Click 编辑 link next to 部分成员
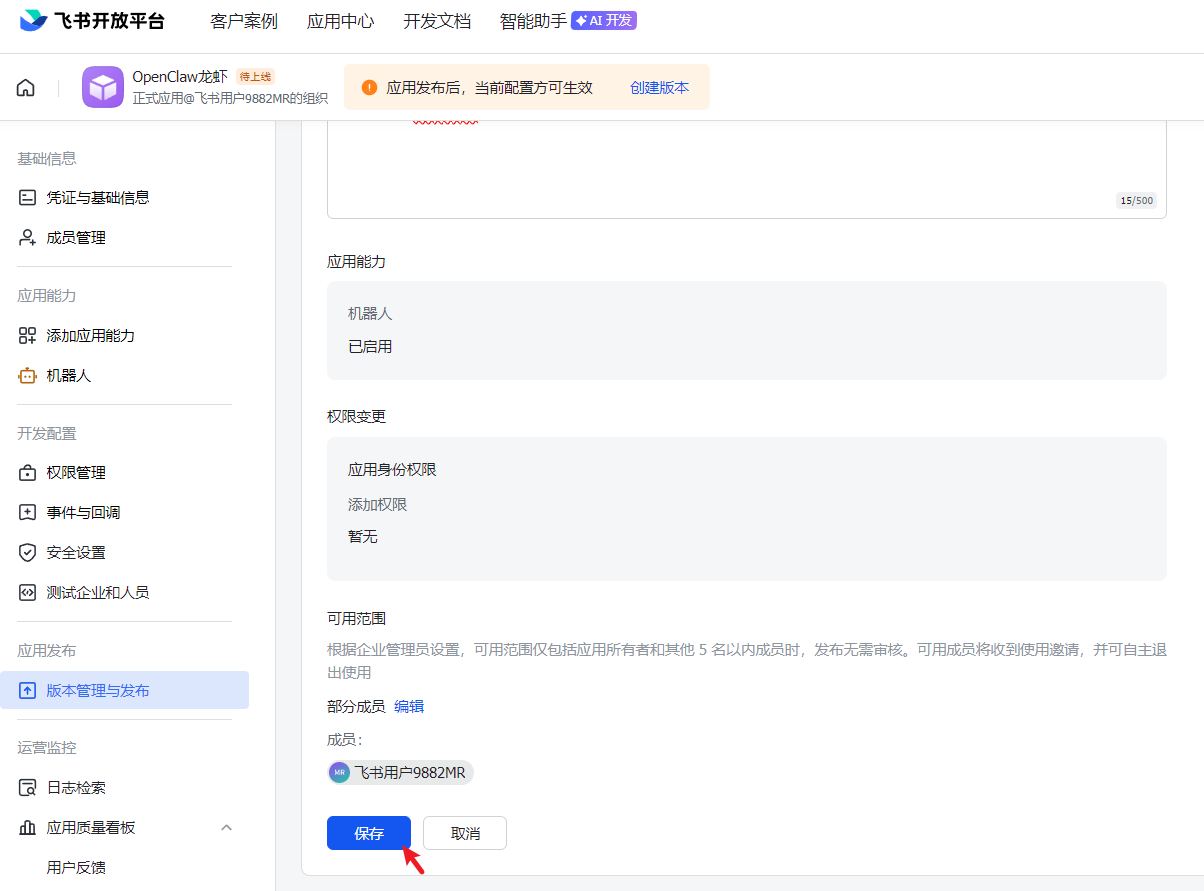The image size is (1204, 891). 409,706
